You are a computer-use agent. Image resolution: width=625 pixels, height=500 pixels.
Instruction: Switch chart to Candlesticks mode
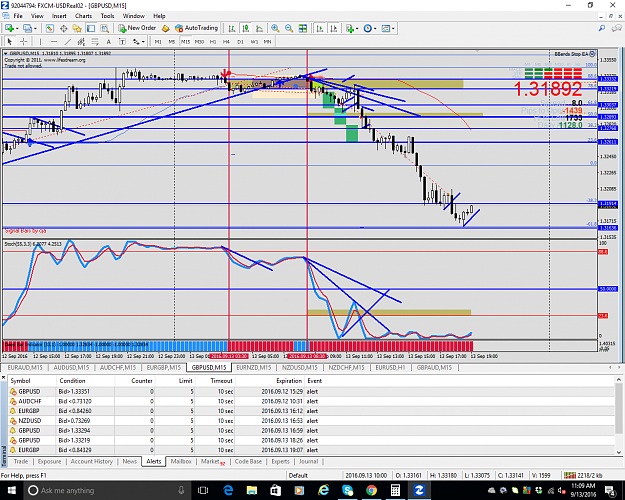point(246,28)
